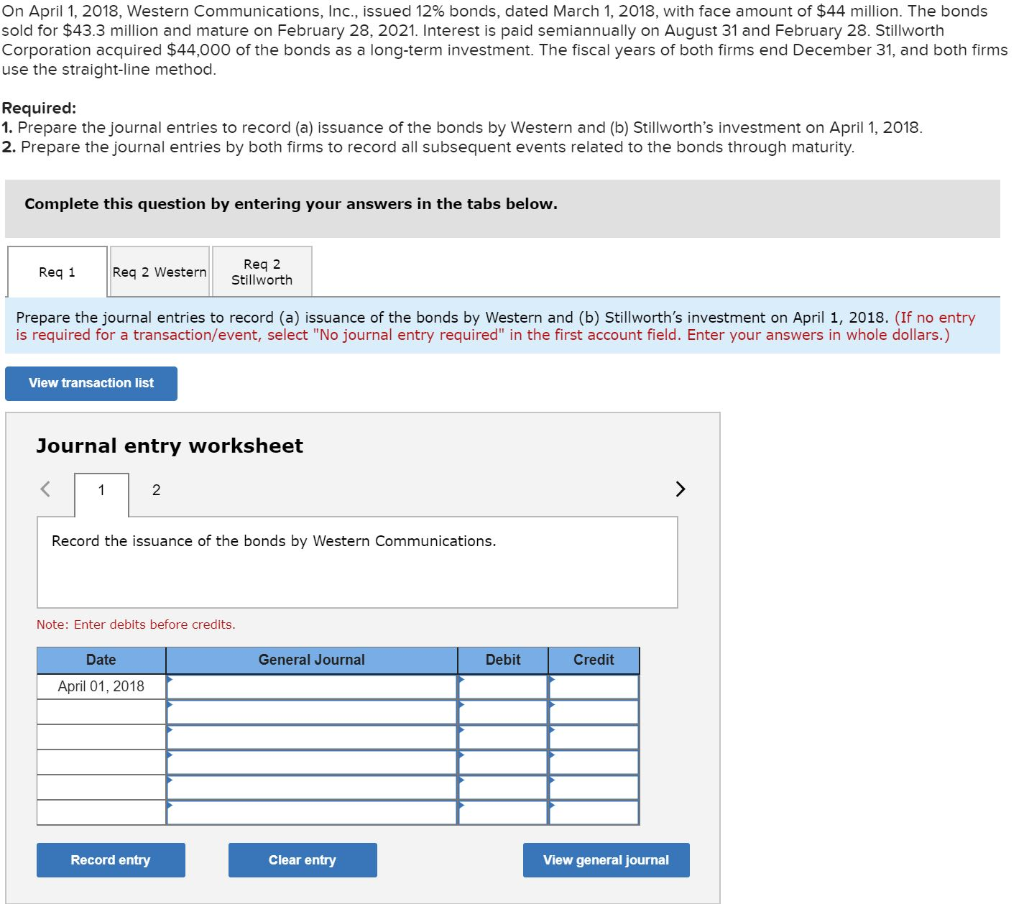Expand the third row General Journal dropdown
Viewport: 1024px width, 904px height.
click(x=310, y=734)
